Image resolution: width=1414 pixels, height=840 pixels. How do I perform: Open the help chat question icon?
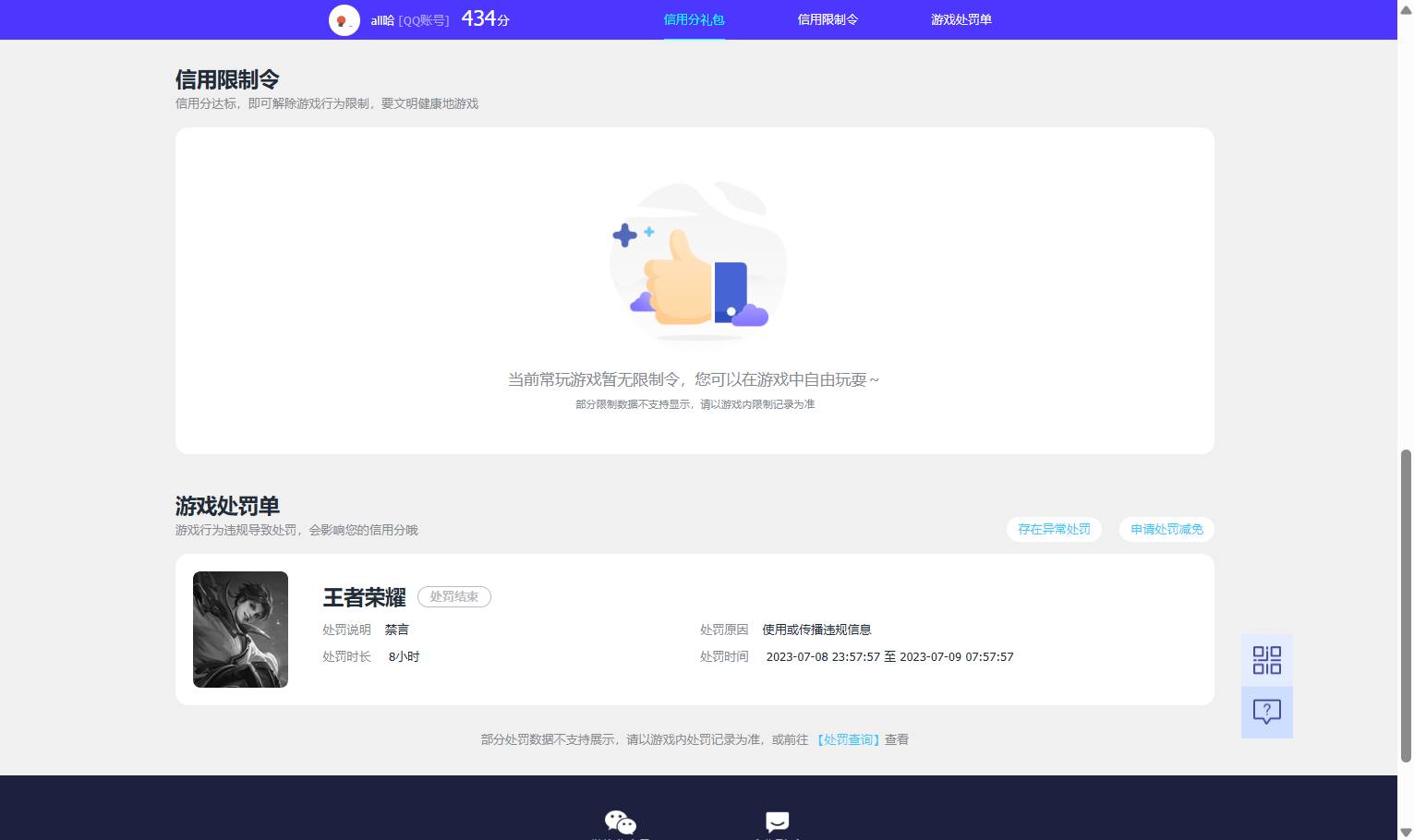[x=1266, y=712]
